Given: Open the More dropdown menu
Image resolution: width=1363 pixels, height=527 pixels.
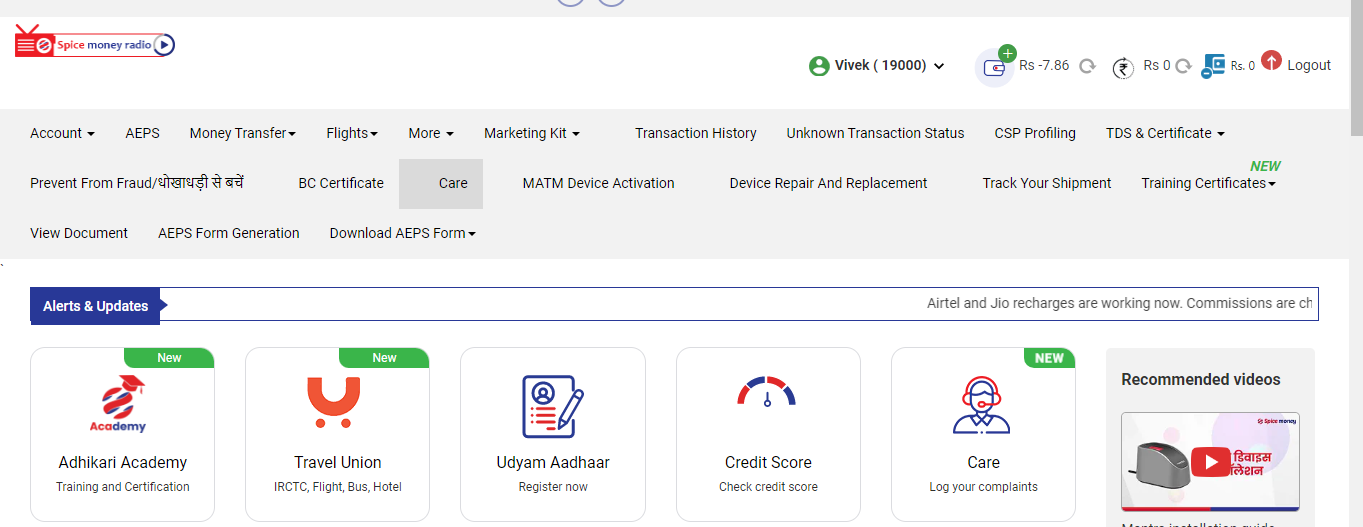Looking at the screenshot, I should coord(431,133).
